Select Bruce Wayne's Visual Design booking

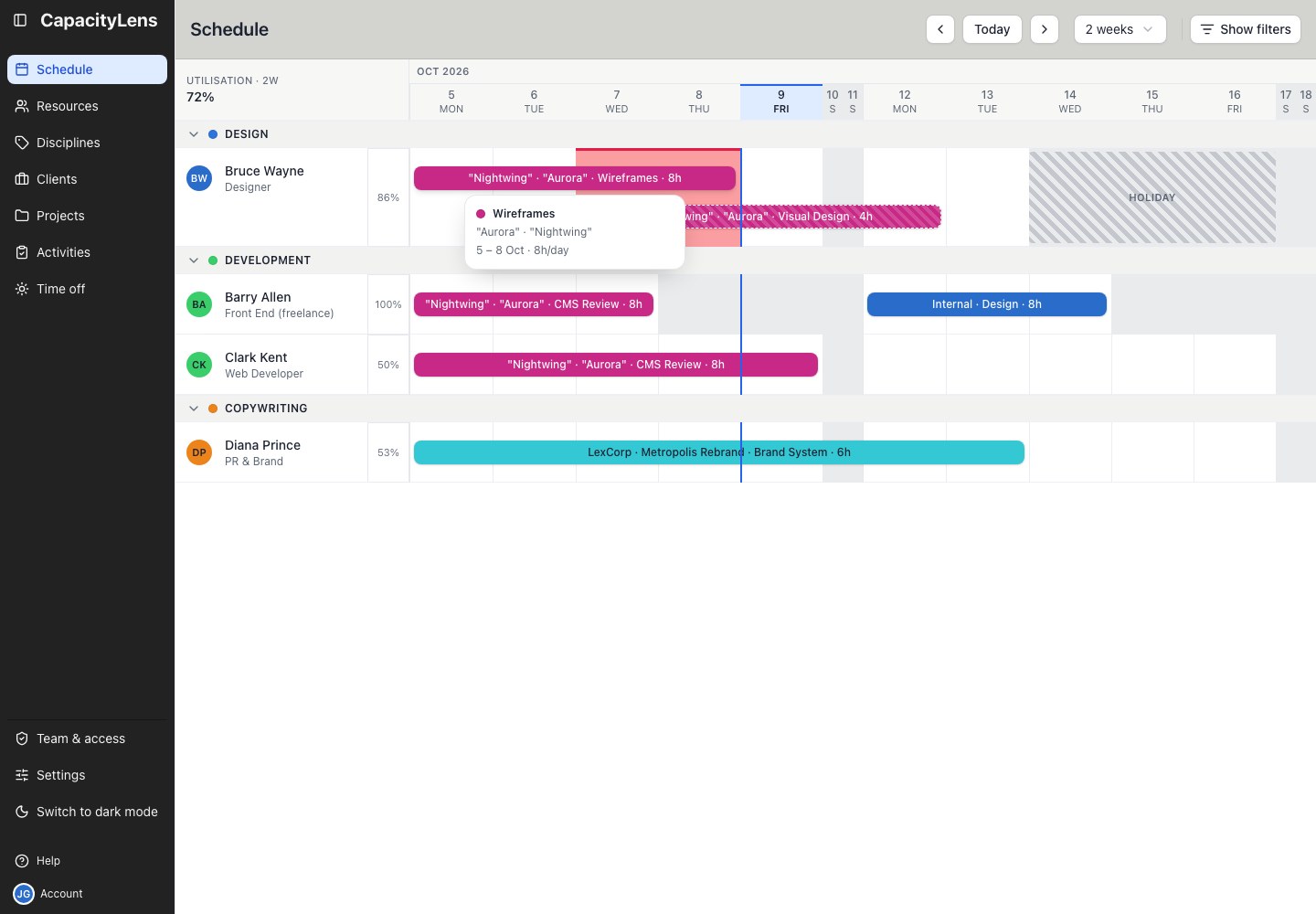[813, 217]
